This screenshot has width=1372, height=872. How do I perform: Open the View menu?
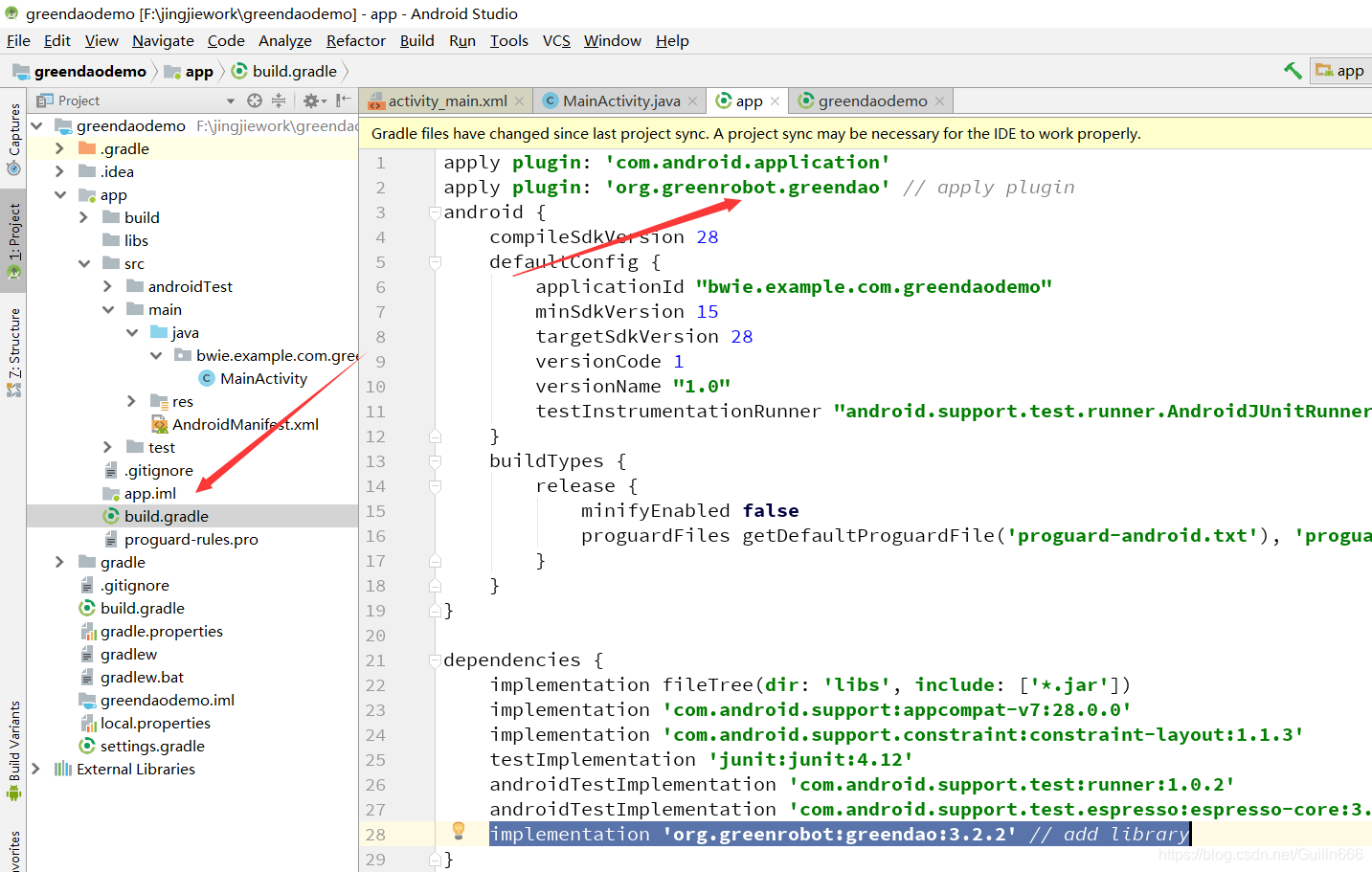(x=101, y=40)
